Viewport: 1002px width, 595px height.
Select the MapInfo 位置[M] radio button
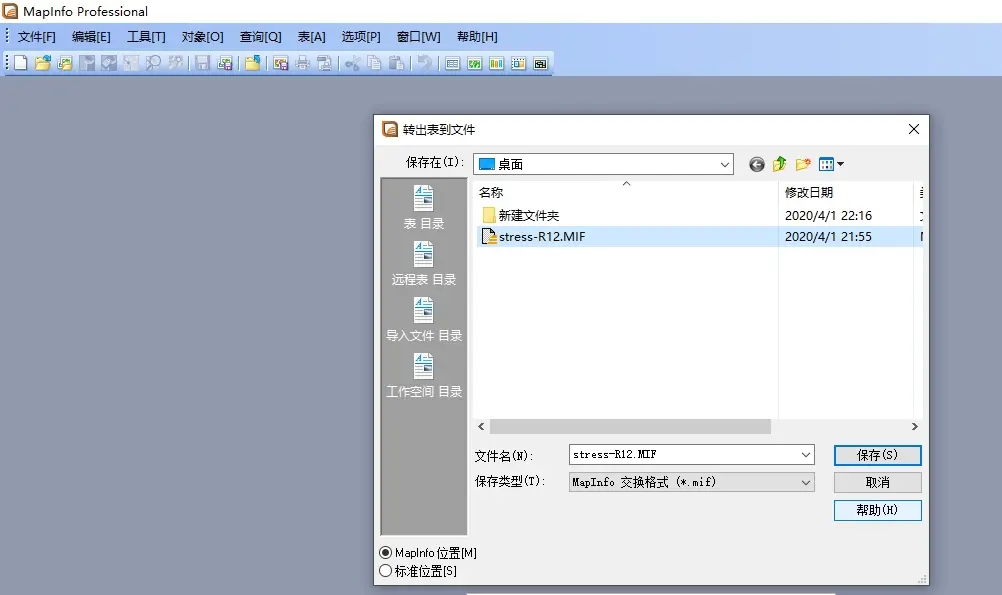[x=385, y=552]
